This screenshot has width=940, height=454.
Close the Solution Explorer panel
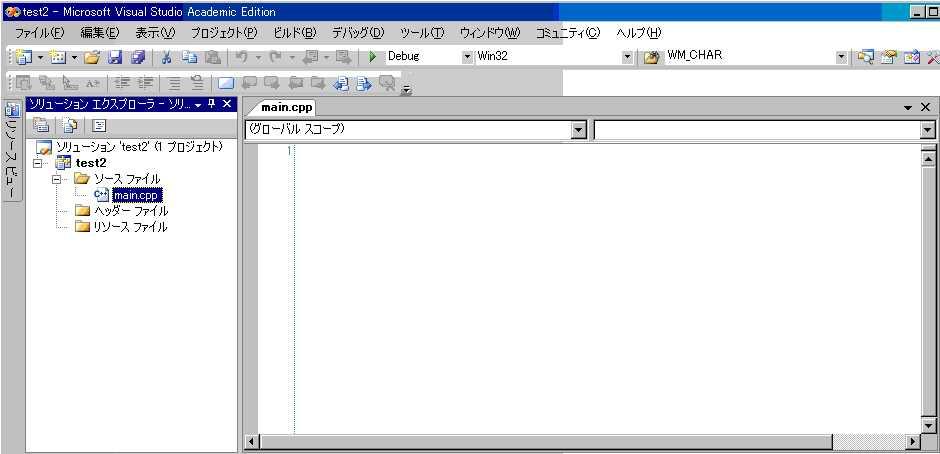(227, 104)
